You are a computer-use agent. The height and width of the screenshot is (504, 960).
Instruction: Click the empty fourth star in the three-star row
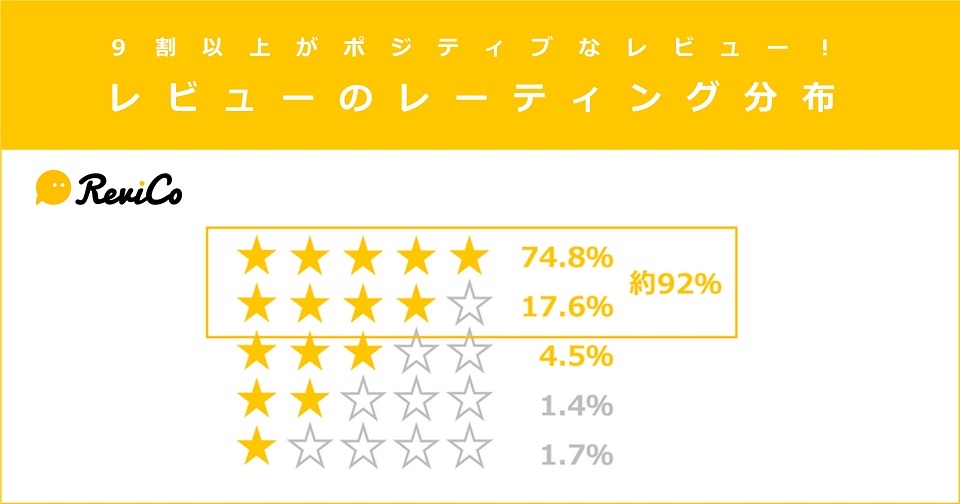pyautogui.click(x=416, y=353)
